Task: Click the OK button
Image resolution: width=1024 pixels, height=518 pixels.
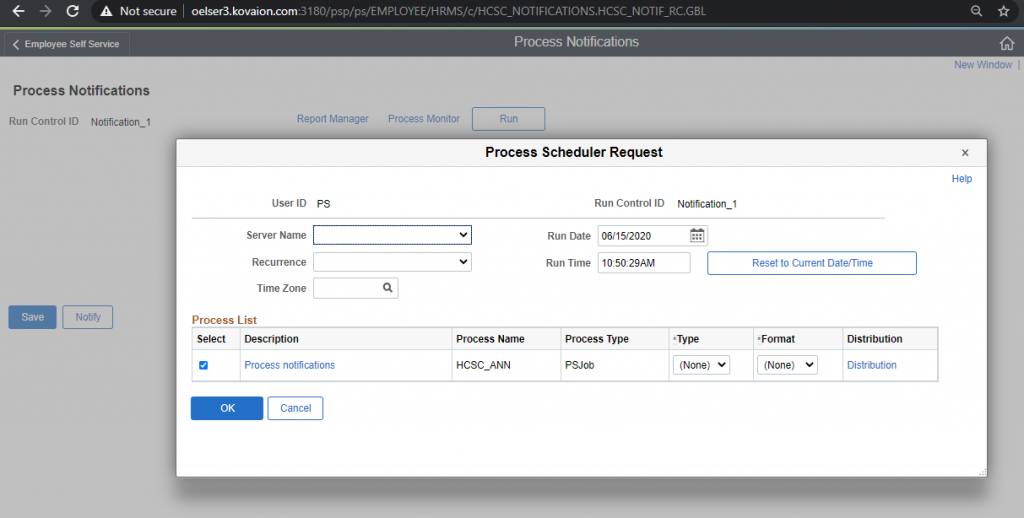Action: 227,408
